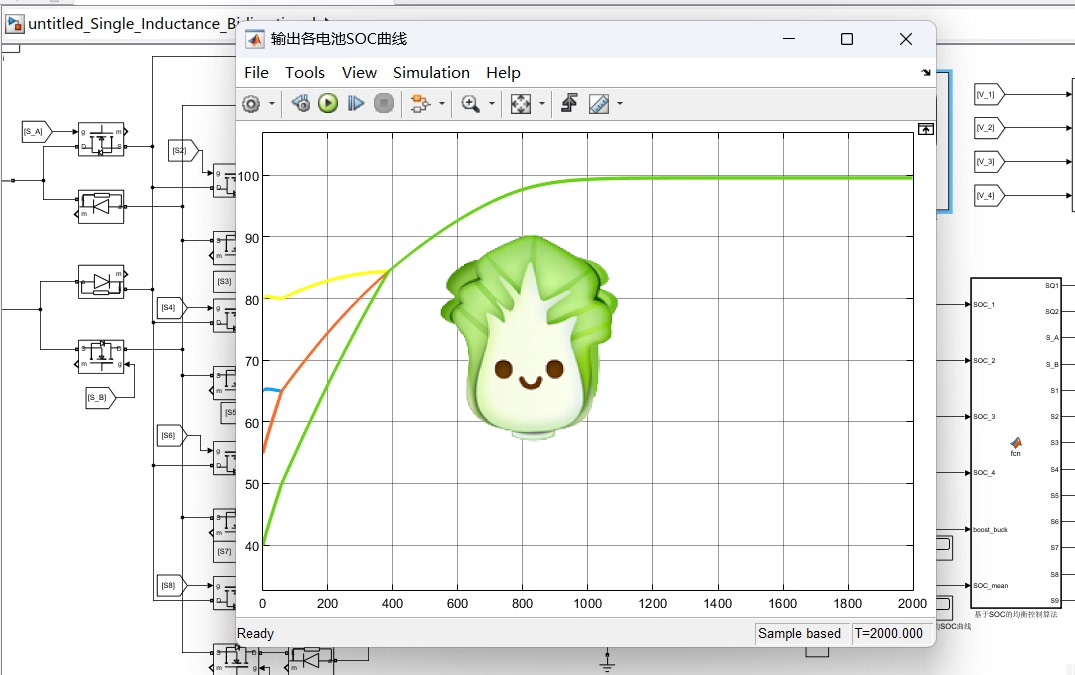Select the [V_3] From block

tap(989, 162)
